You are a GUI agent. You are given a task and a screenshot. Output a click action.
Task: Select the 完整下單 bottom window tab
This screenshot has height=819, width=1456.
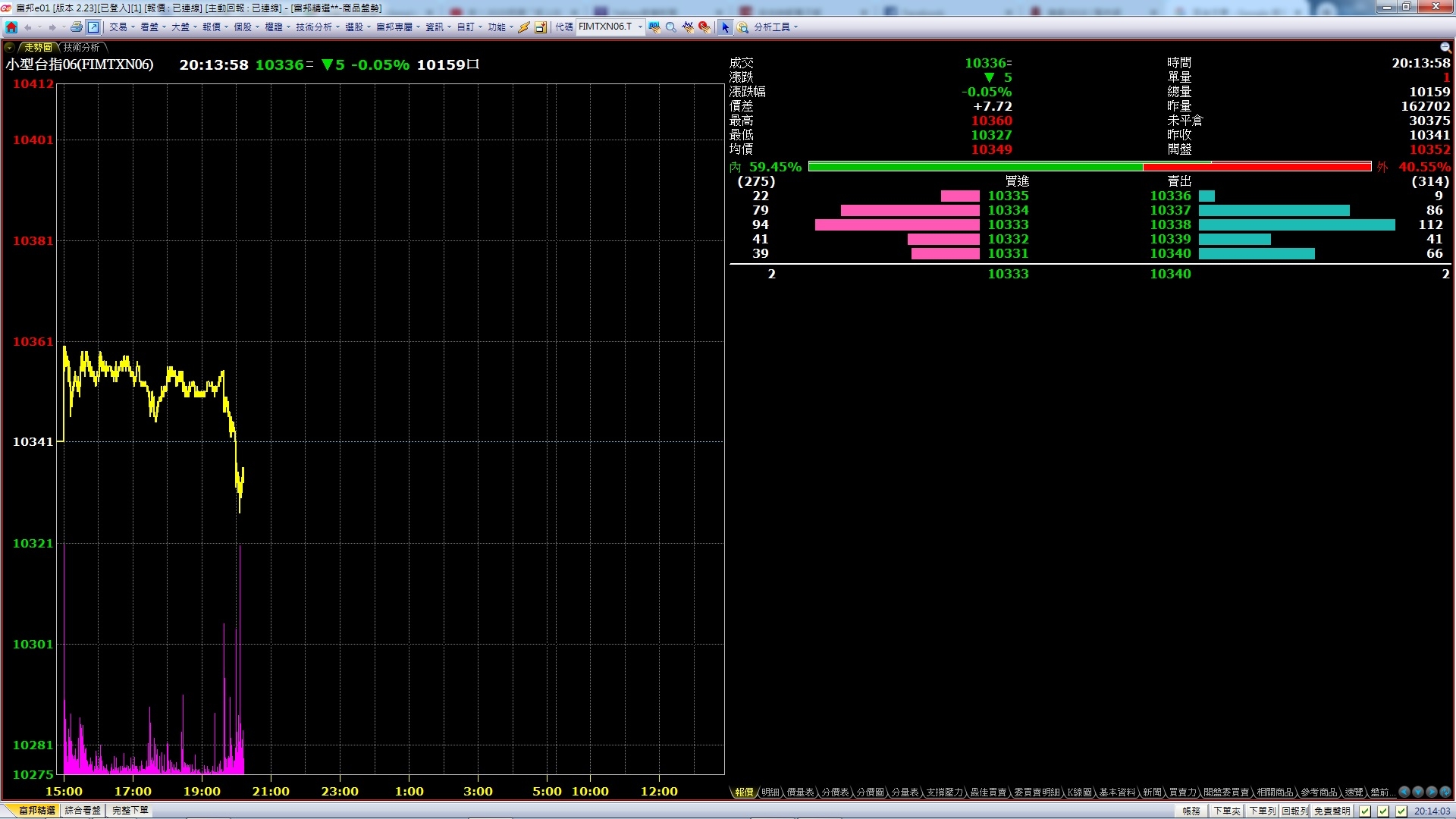(130, 810)
